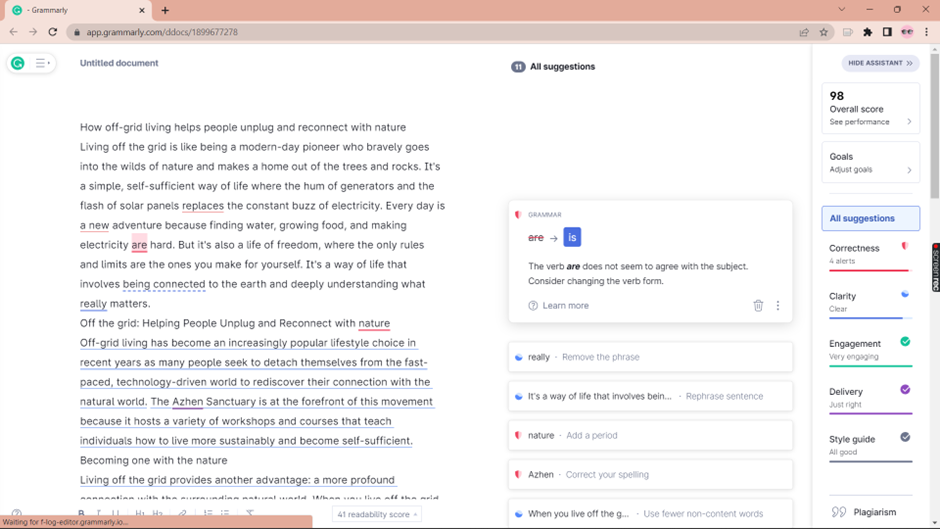This screenshot has height=529, width=940.
Task: Bookmark this page with star icon
Action: pyautogui.click(x=823, y=32)
